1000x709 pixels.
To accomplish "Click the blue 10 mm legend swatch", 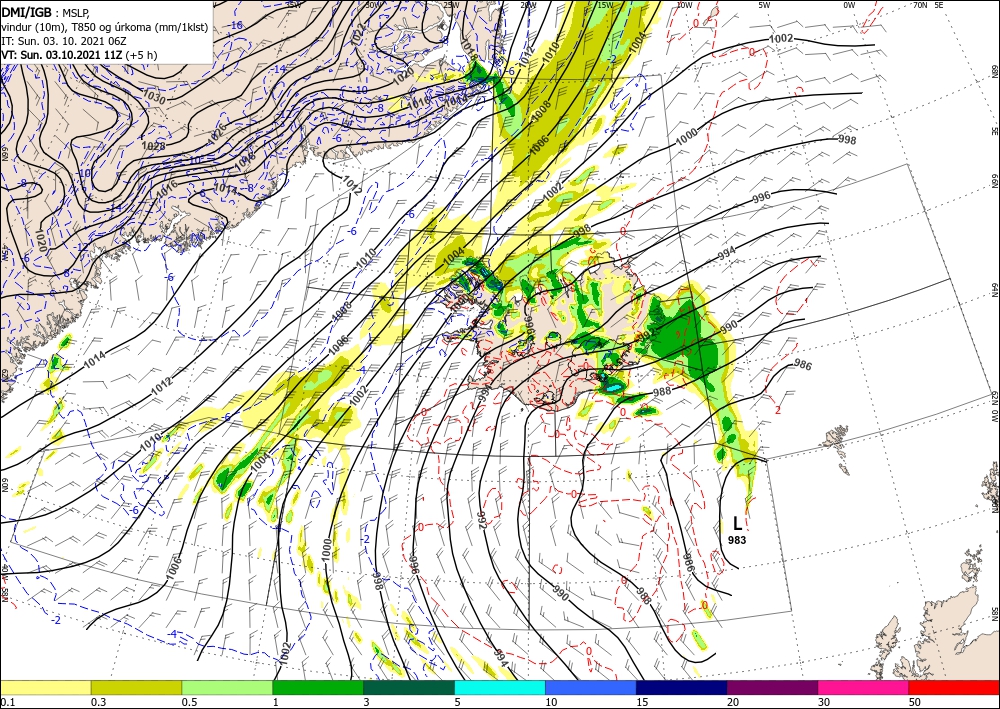I will coord(591,687).
